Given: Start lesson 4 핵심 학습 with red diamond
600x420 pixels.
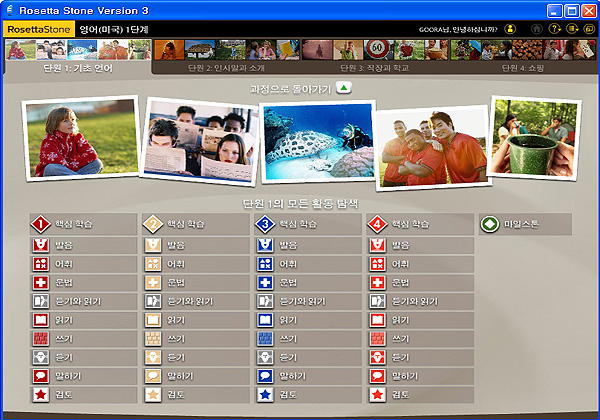Looking at the screenshot, I should click(420, 224).
